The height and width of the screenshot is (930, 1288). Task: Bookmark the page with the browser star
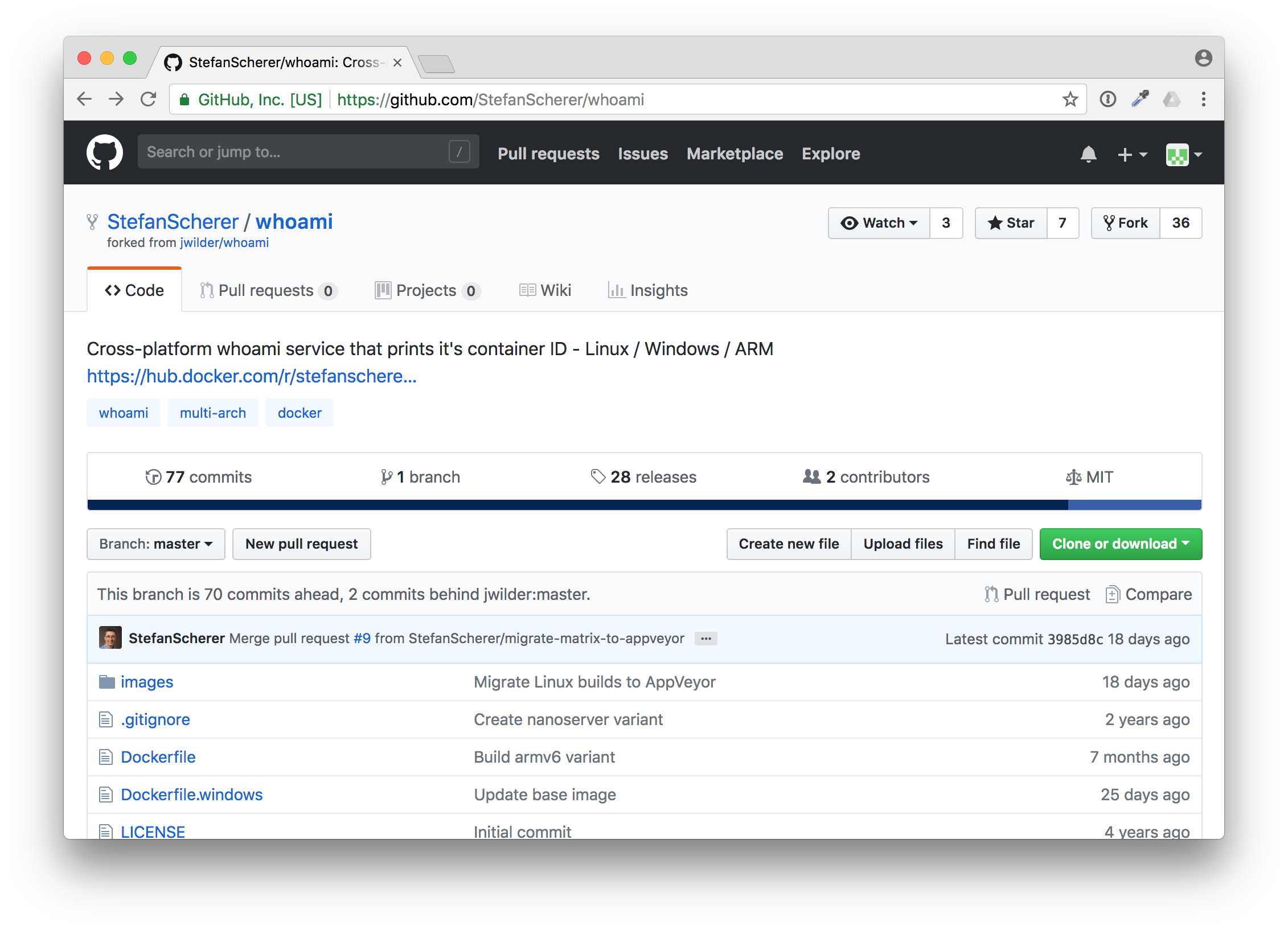(x=1070, y=99)
